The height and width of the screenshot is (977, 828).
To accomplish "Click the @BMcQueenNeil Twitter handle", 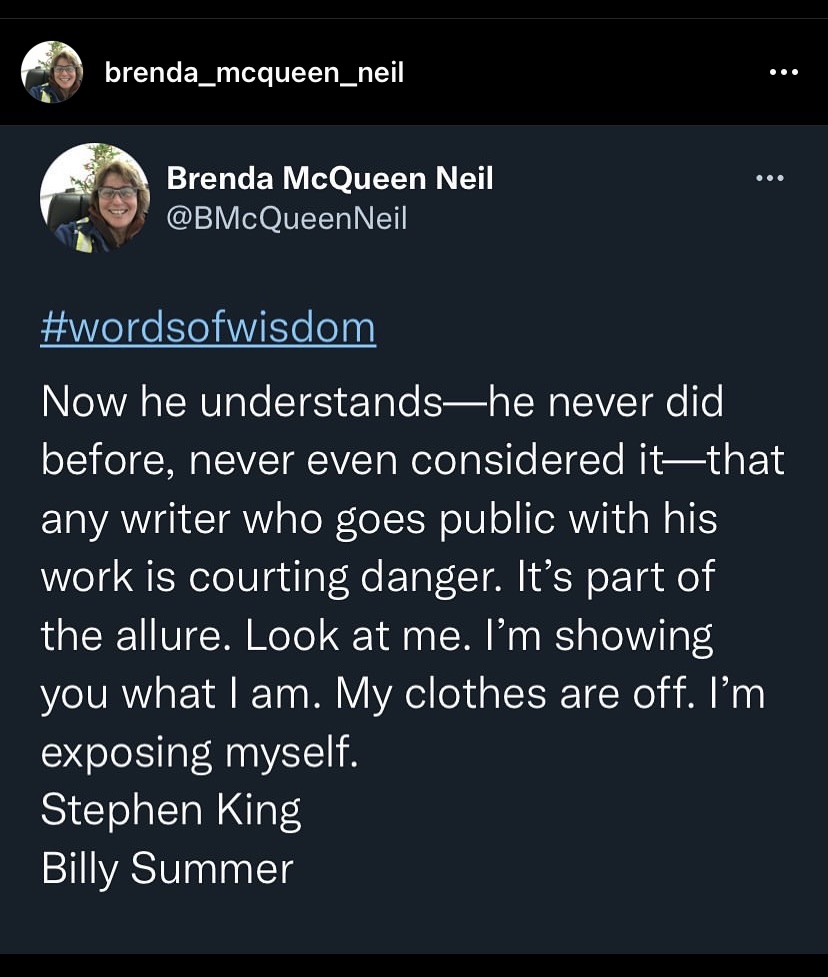I will (x=287, y=217).
